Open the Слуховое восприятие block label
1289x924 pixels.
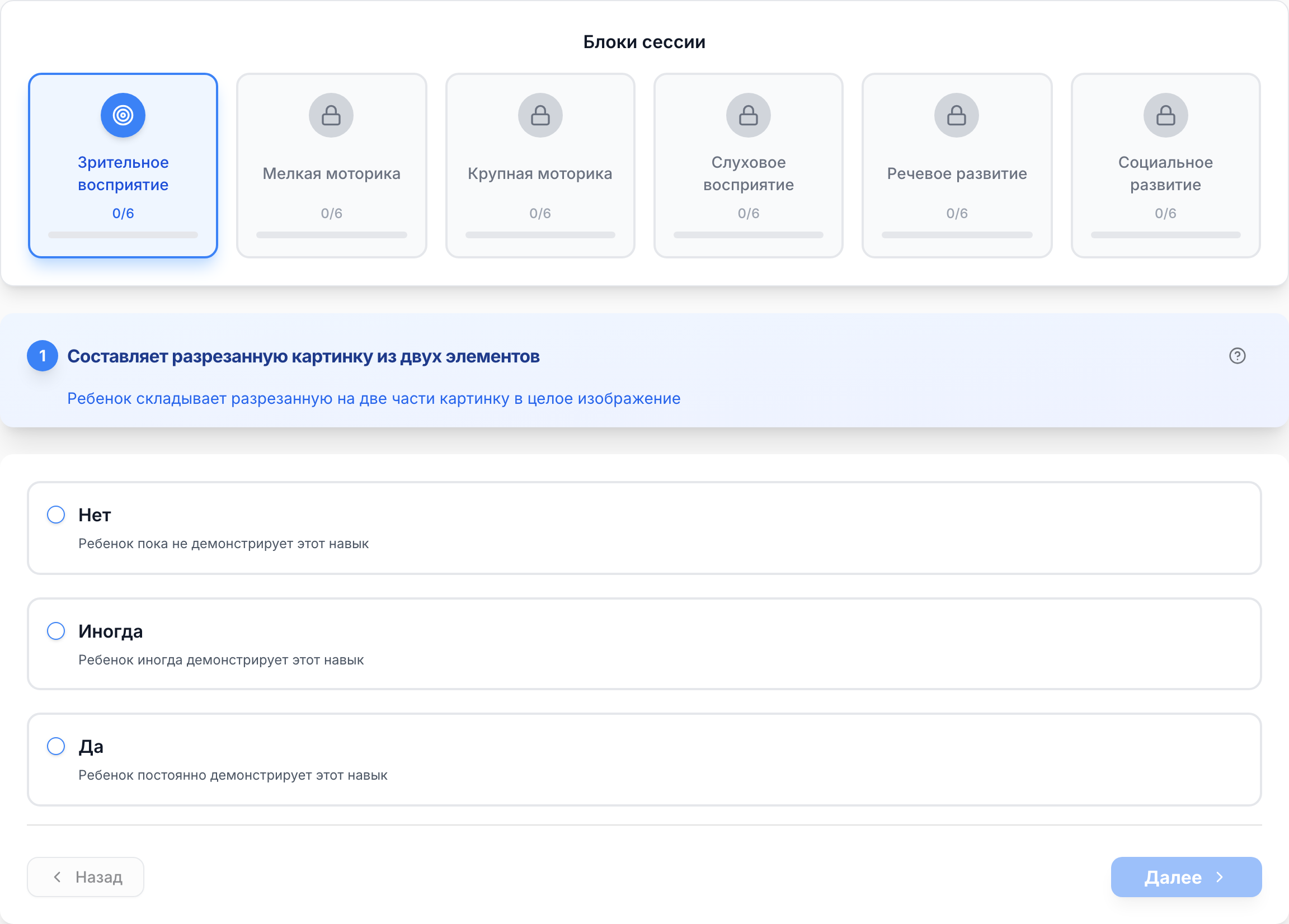pyautogui.click(x=749, y=173)
